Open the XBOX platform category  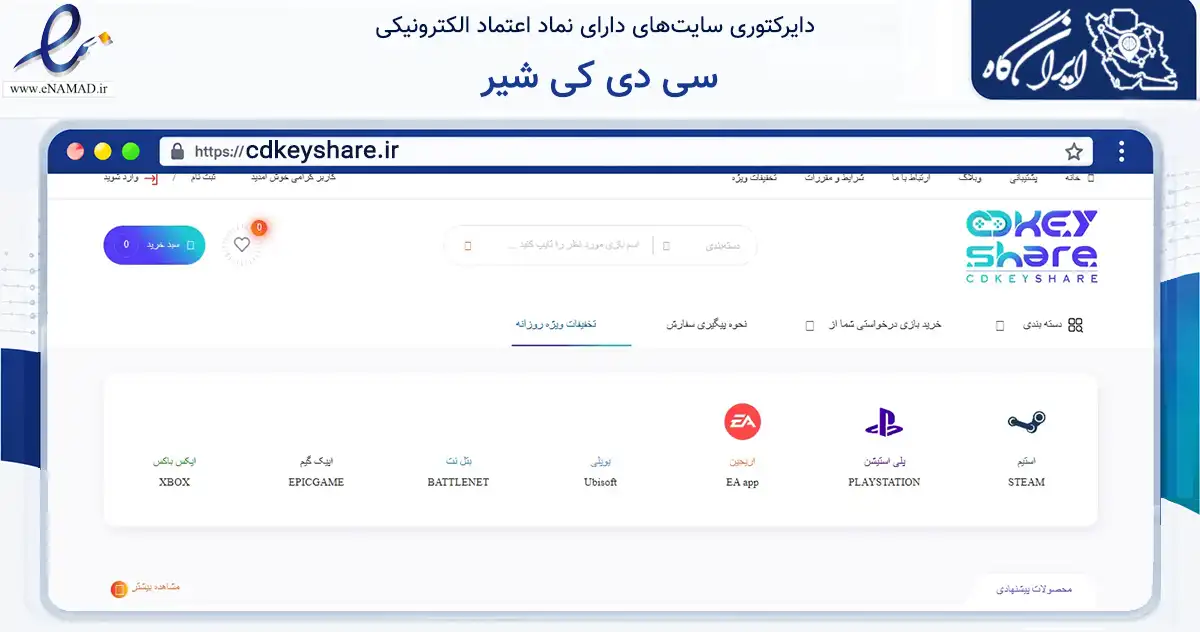(174, 474)
